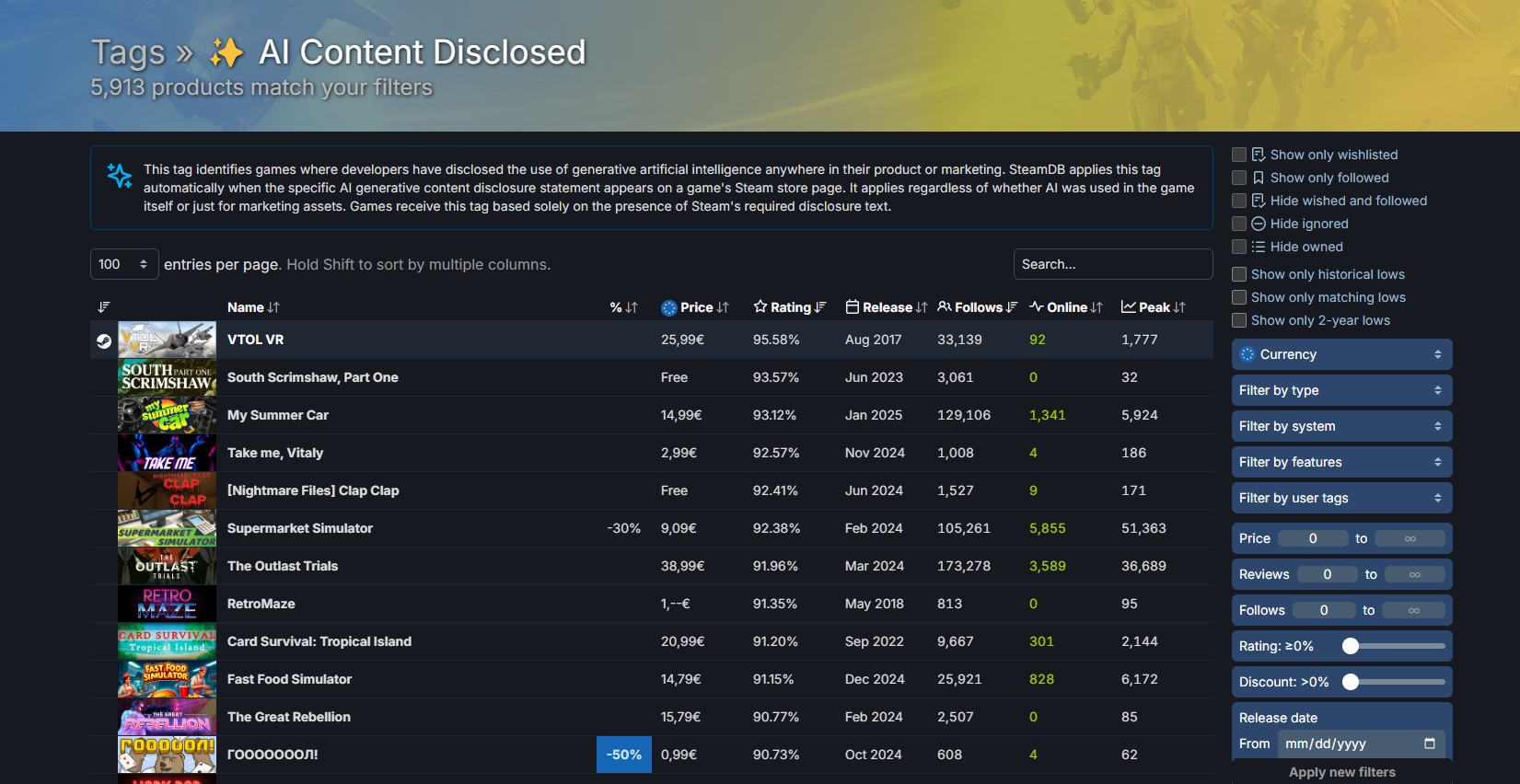
Task: Open Filter by user tags dropdown
Action: pyautogui.click(x=1341, y=498)
